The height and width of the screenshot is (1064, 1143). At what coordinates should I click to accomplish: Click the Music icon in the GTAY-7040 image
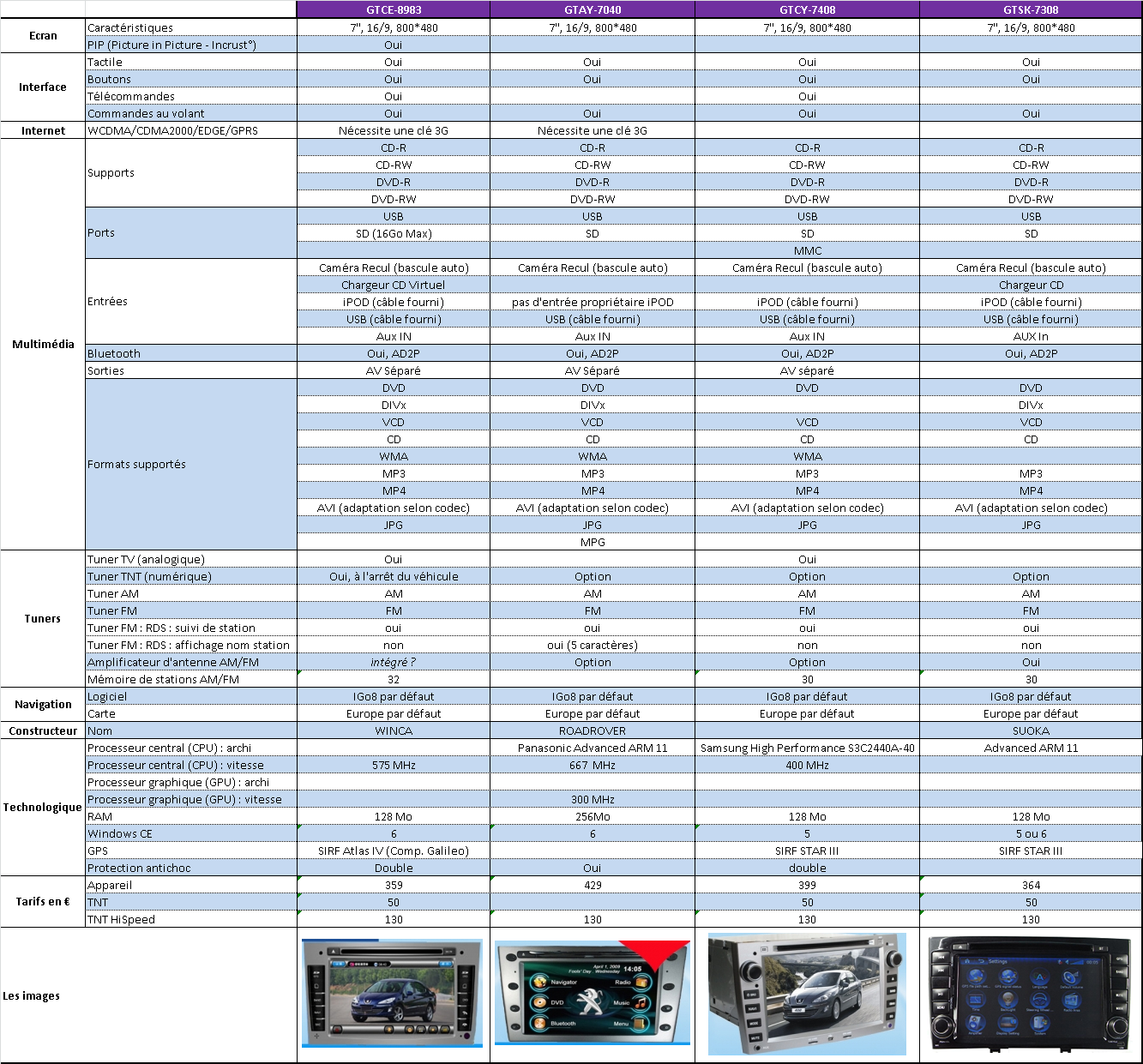click(641, 1002)
